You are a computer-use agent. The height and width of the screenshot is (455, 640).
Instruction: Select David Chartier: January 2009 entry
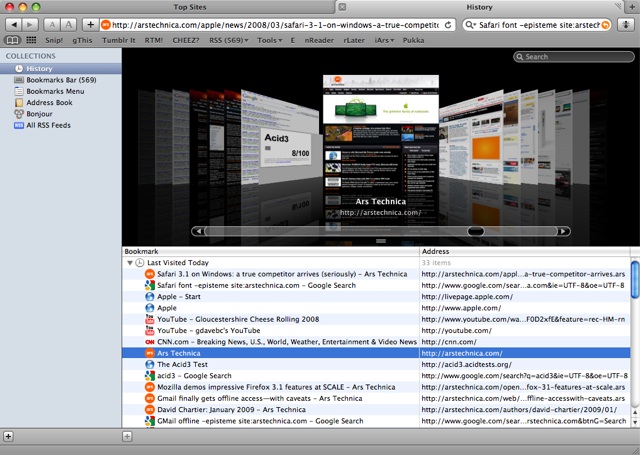pos(376,410)
